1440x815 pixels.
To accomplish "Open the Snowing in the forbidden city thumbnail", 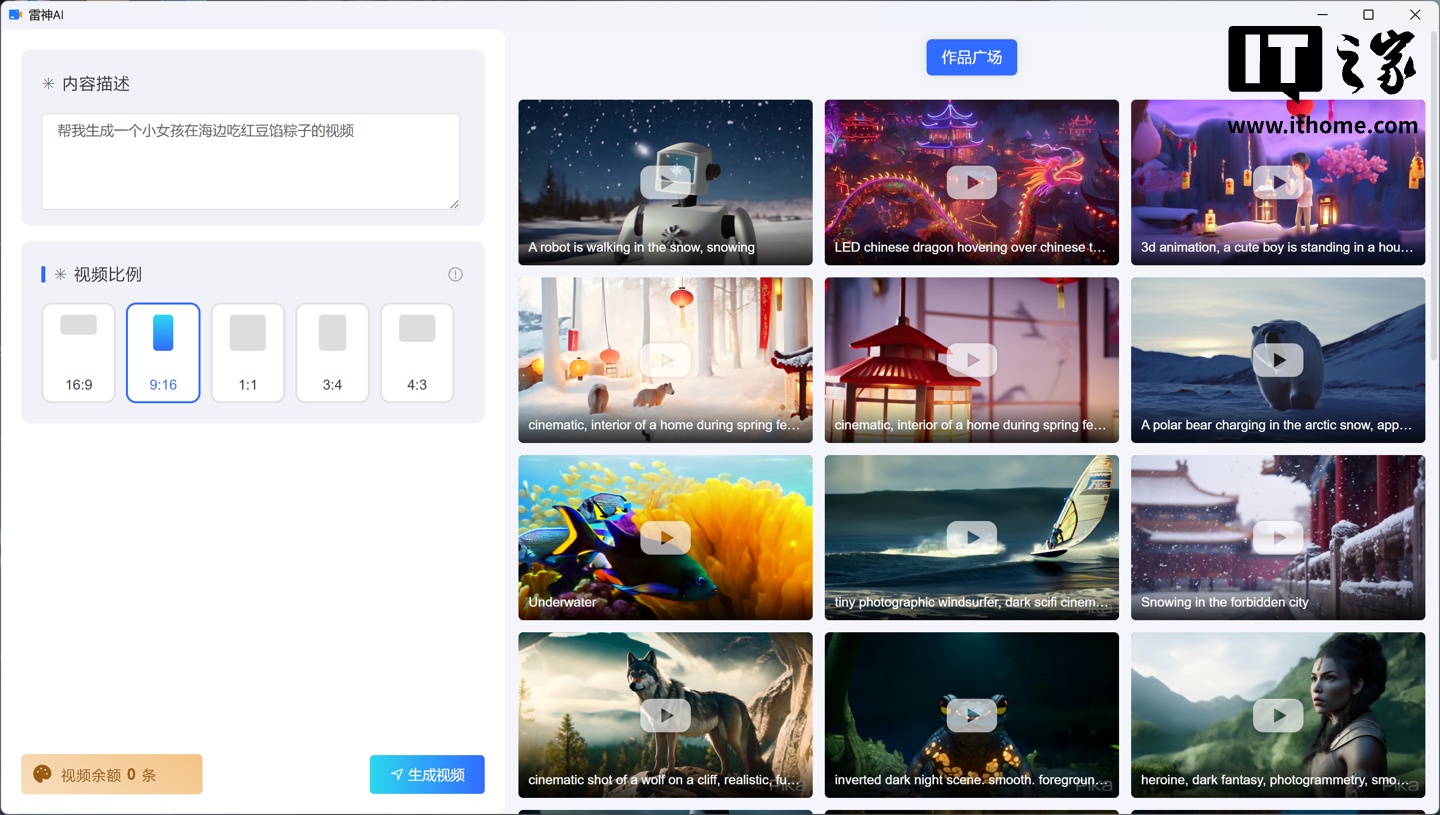I will (x=1277, y=538).
